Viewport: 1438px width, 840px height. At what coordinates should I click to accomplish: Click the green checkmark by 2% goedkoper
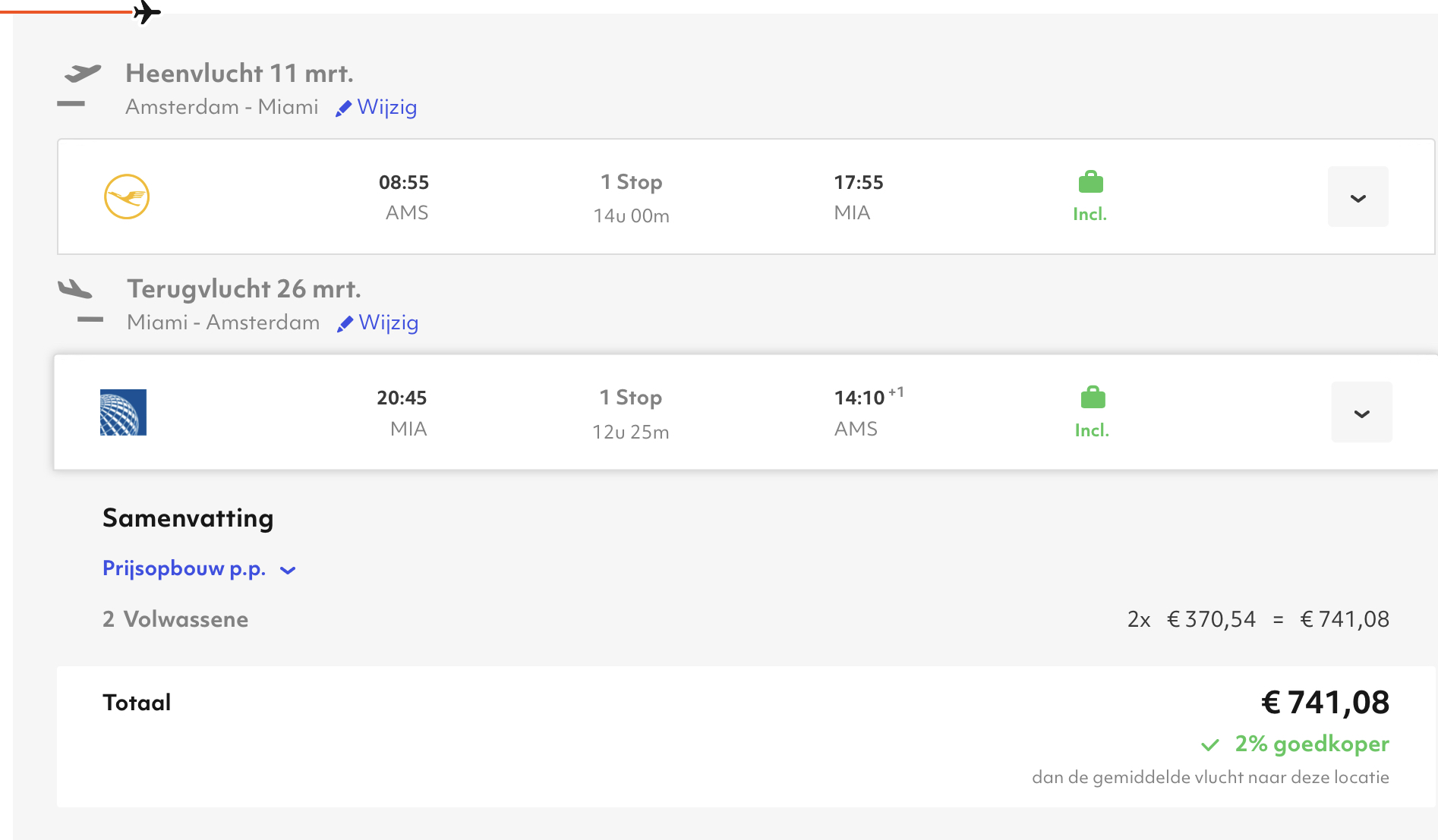(x=1210, y=745)
